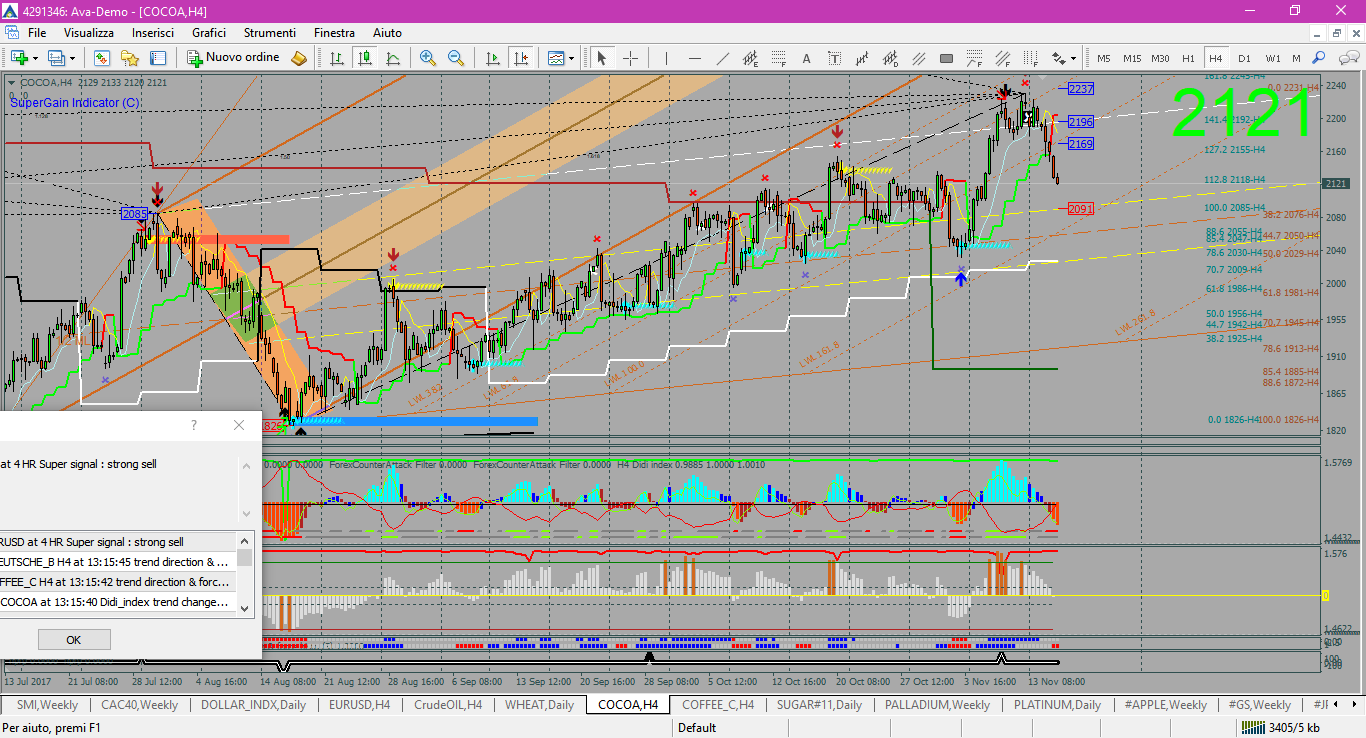Click the triangle beside the COCOA,H4 chart title
The image size is (1366, 738).
[x=11, y=82]
